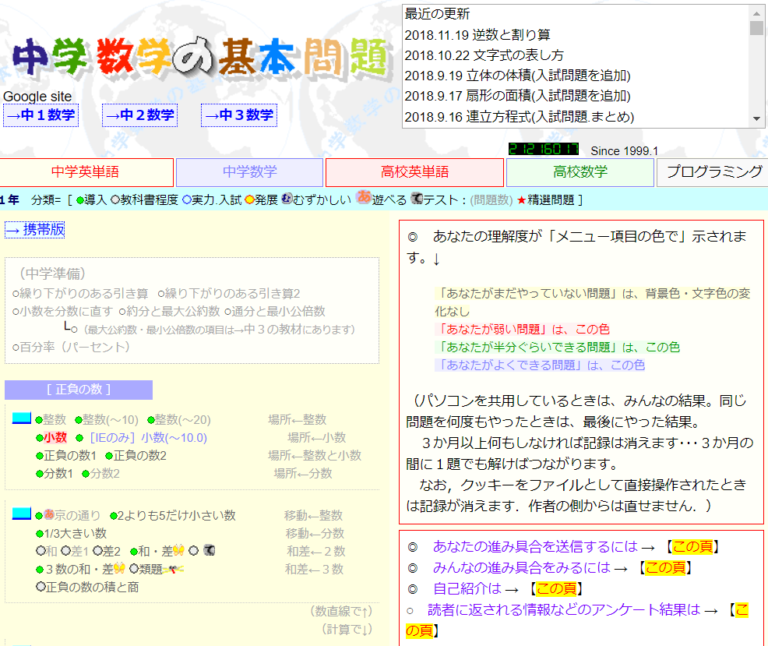Viewport: 768px width, 646px height.
Task: Click the colorful 中学数学の基本問題 title logo
Action: point(201,59)
